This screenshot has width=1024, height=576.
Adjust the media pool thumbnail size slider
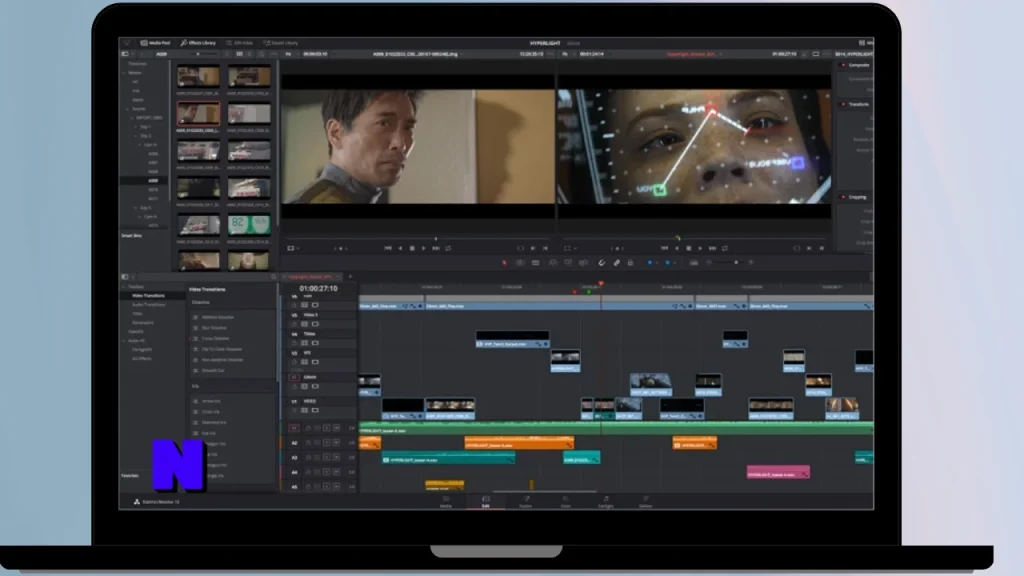(197, 54)
